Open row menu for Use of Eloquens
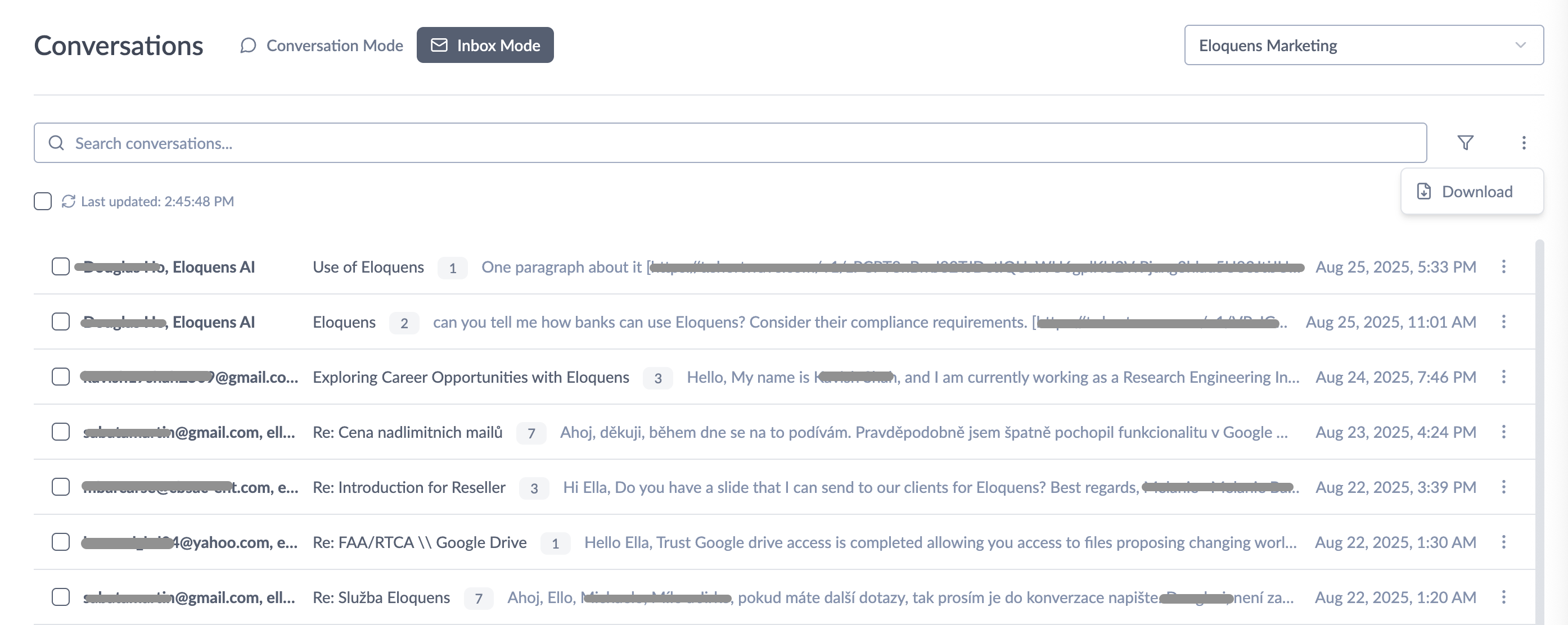 pos(1503,266)
